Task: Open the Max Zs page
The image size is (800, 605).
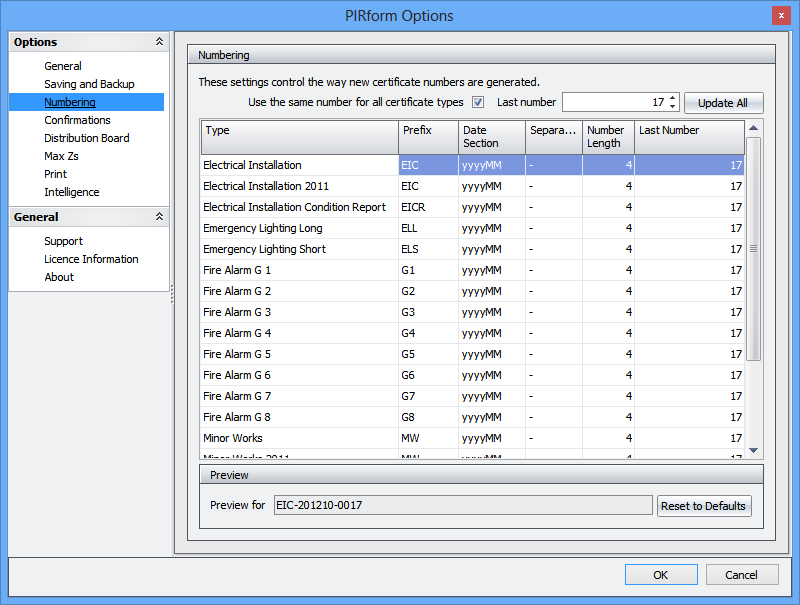Action: click(x=62, y=156)
